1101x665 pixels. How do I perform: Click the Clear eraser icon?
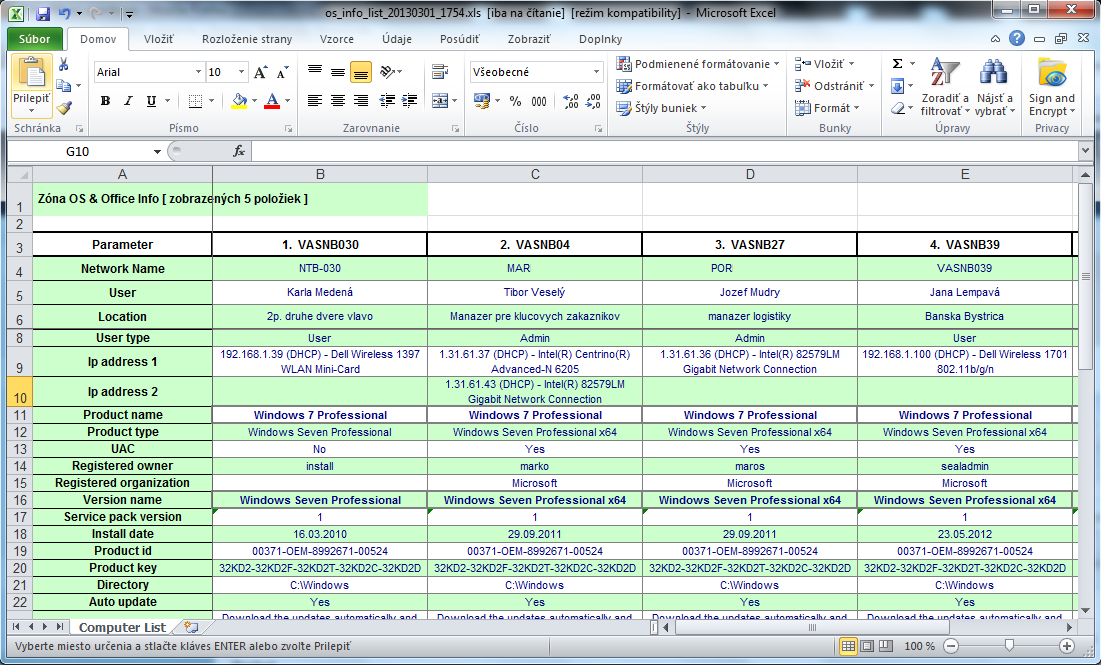coord(897,108)
